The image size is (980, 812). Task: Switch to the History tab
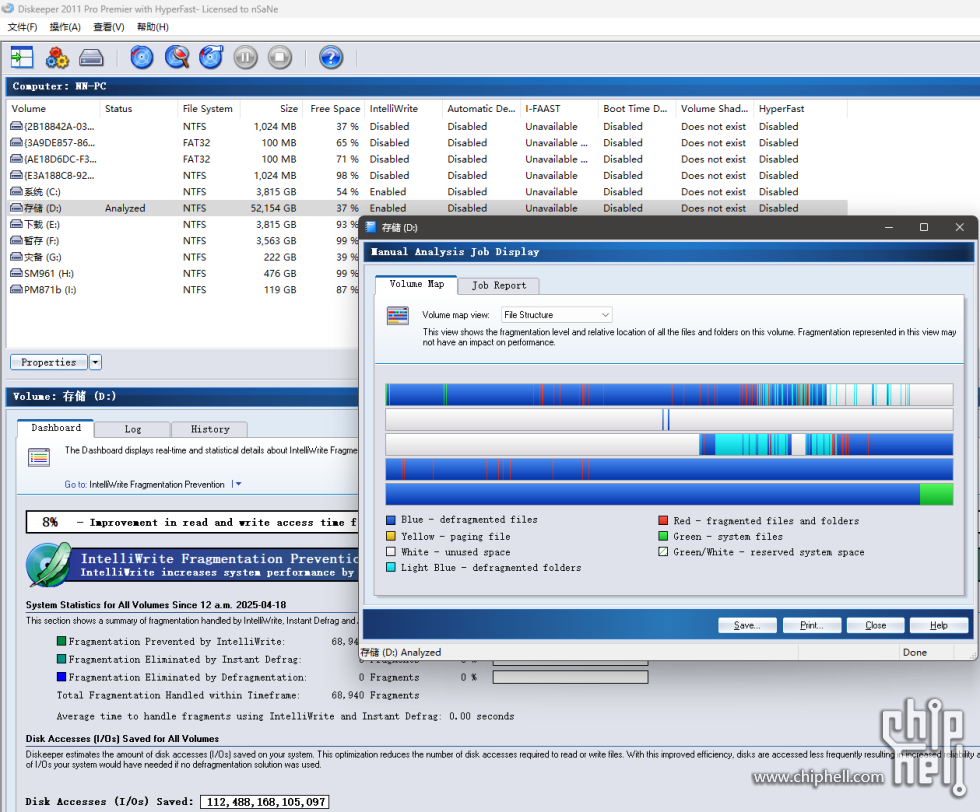click(210, 429)
